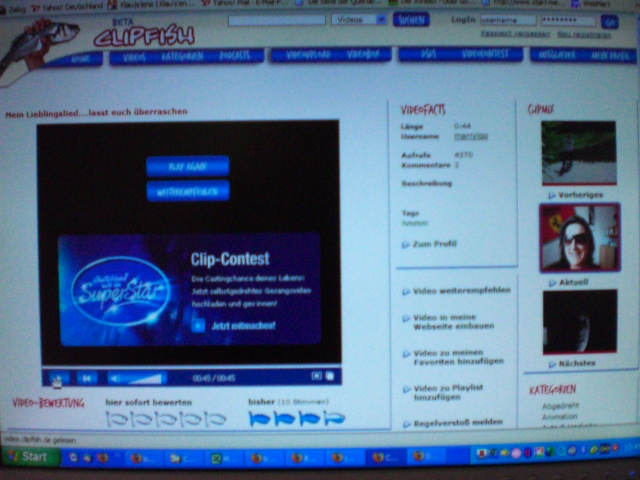Open the Aktuell clip thumbnail with sunglasses
640x480 pixels.
point(580,238)
